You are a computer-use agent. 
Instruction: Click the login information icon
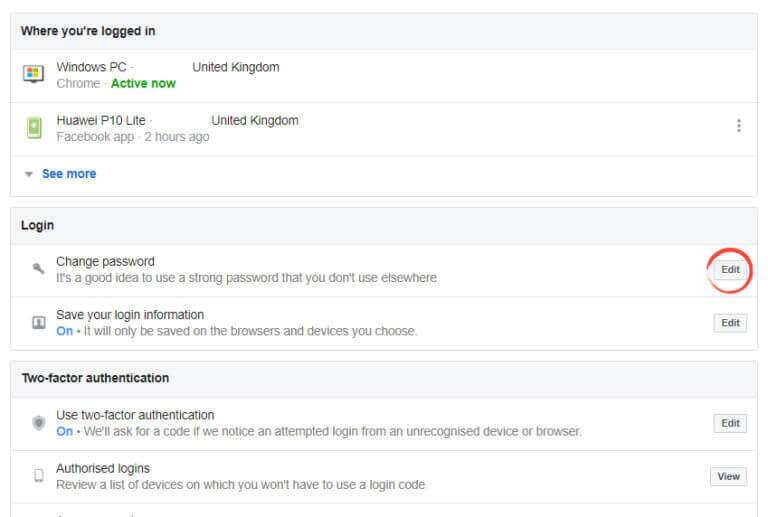point(38,323)
